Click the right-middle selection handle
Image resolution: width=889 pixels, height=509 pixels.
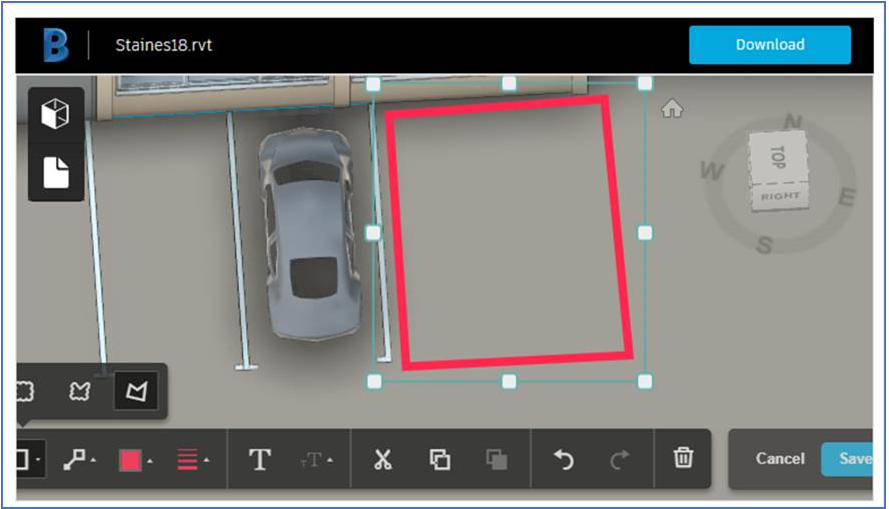click(645, 233)
